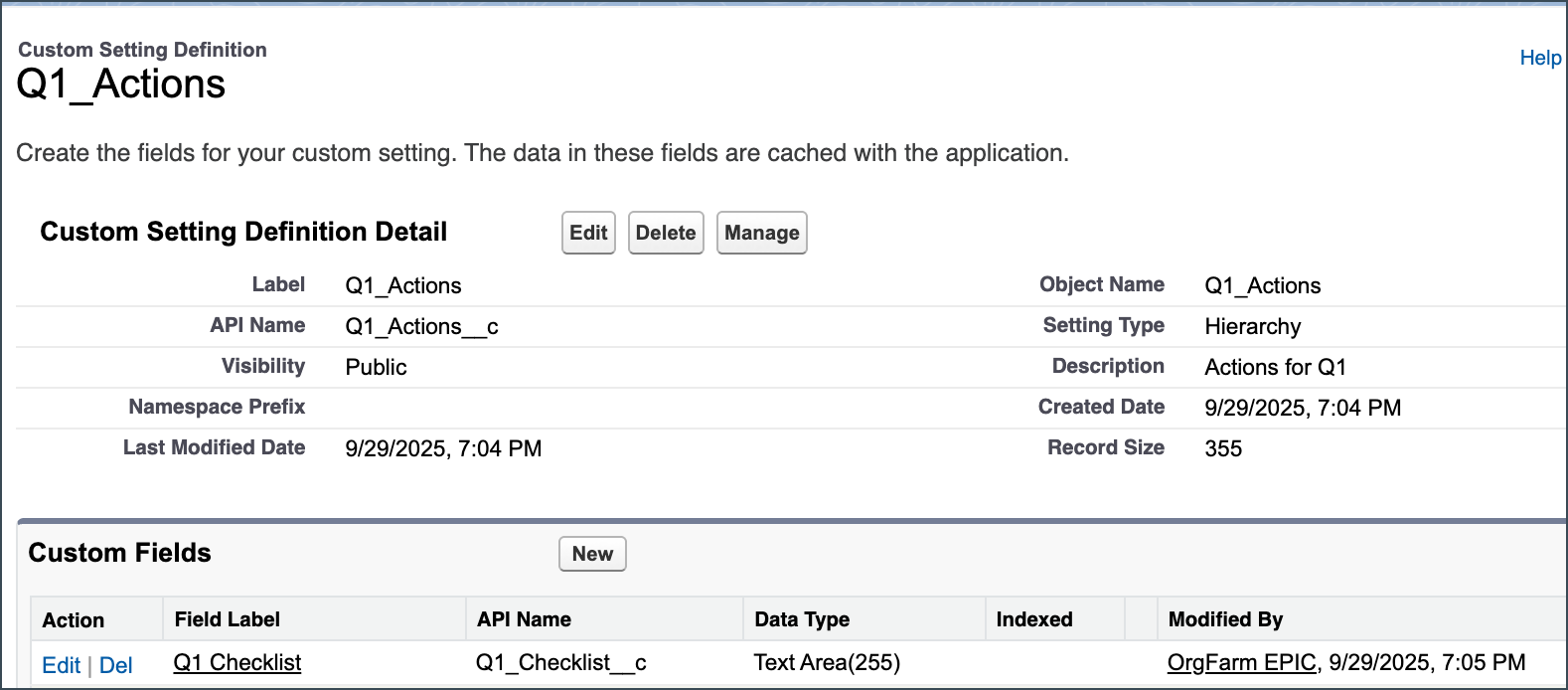Click the Action column header
1568x690 pixels.
(74, 620)
